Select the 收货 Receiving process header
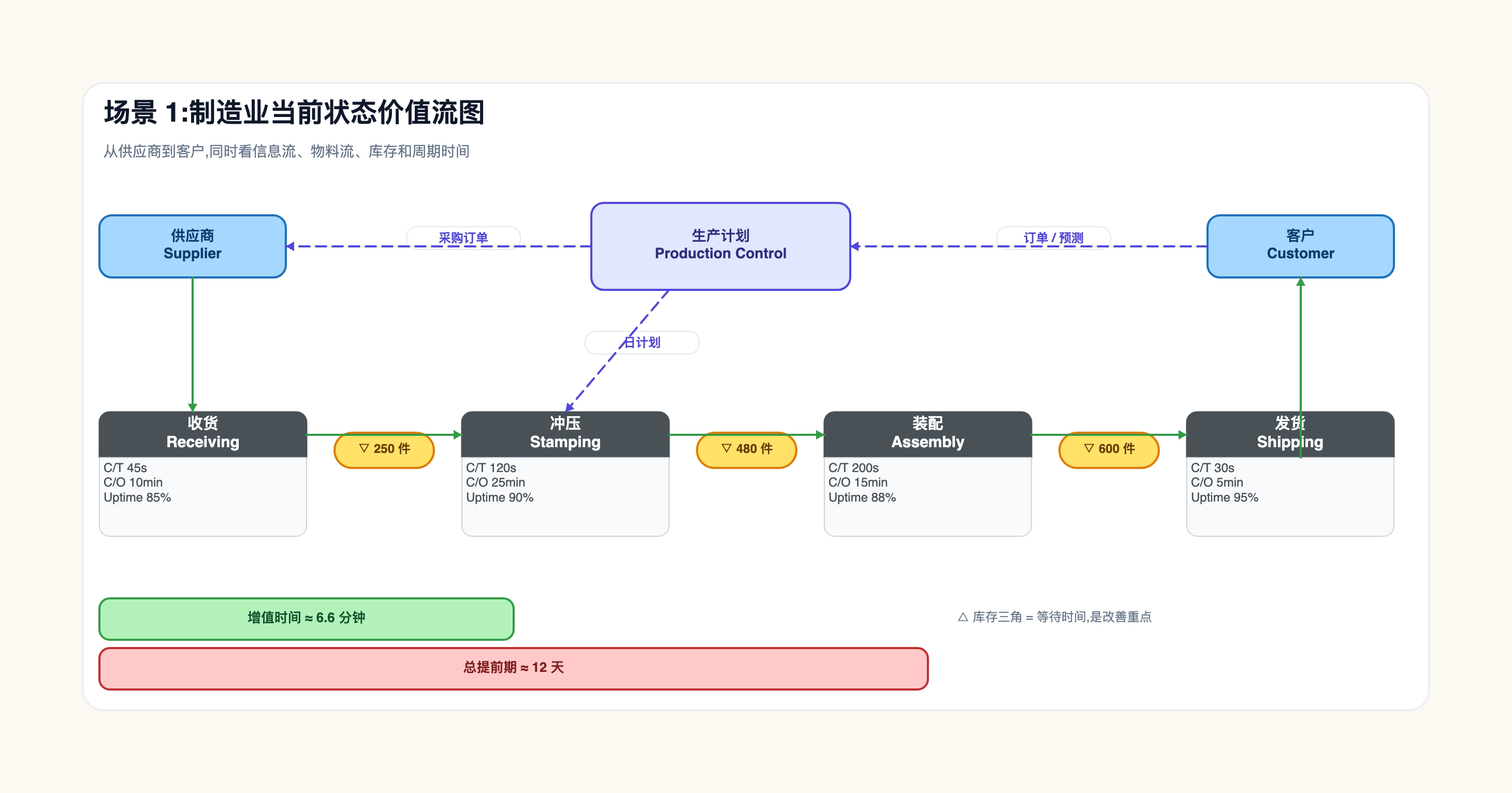The width and height of the screenshot is (1512, 793). pos(202,433)
